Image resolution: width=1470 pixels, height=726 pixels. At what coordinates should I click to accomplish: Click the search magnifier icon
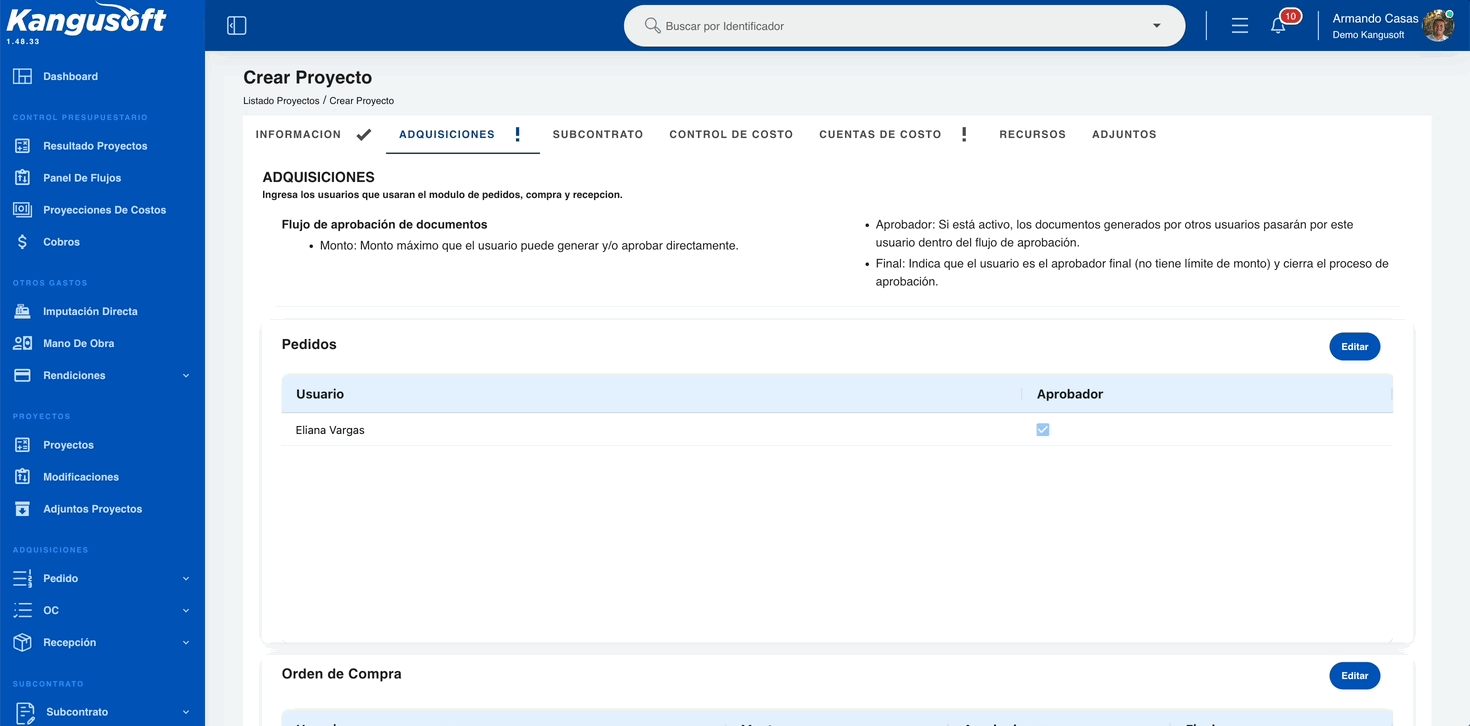click(652, 26)
